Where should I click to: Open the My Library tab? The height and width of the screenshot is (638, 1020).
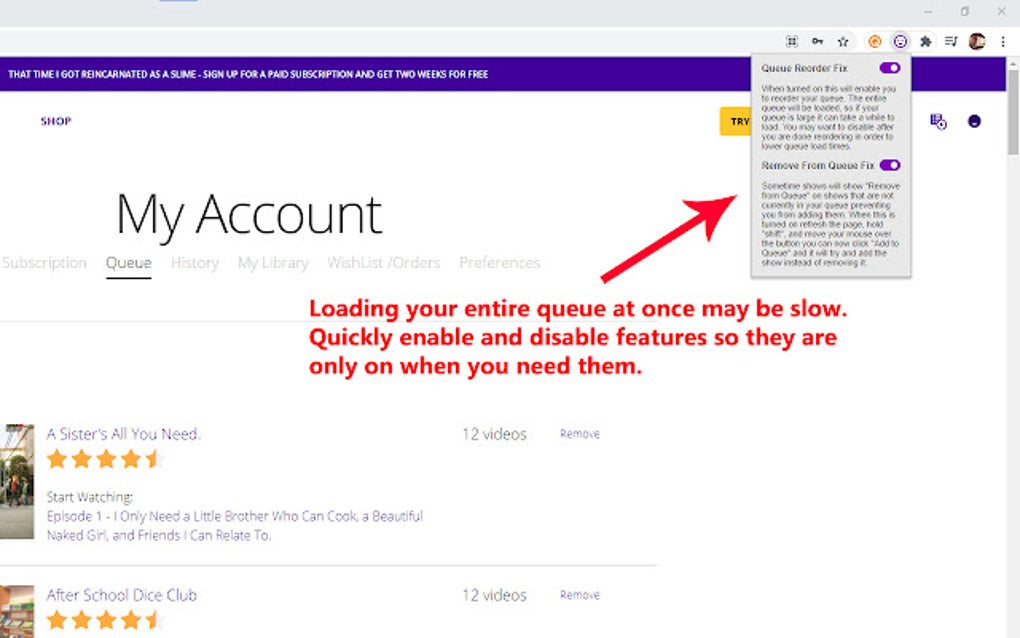coord(273,263)
